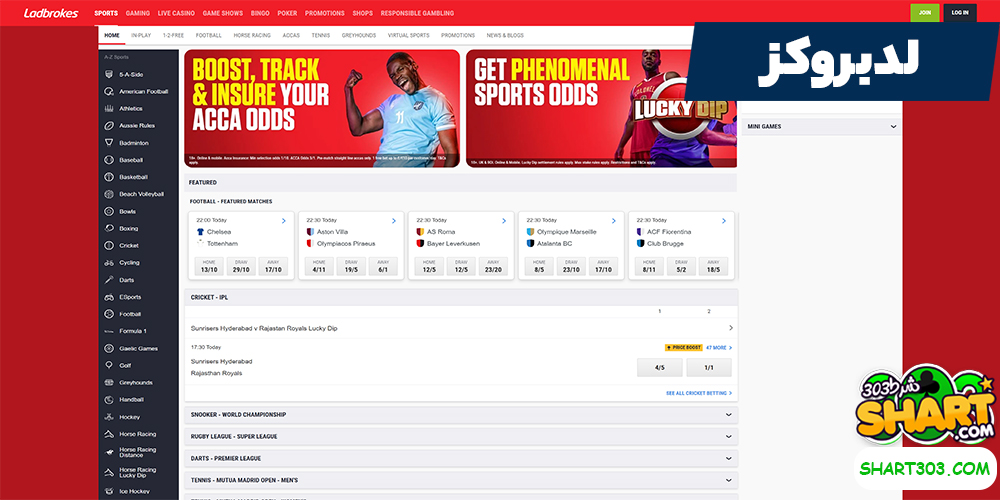Open the Bowls icon

click(109, 211)
